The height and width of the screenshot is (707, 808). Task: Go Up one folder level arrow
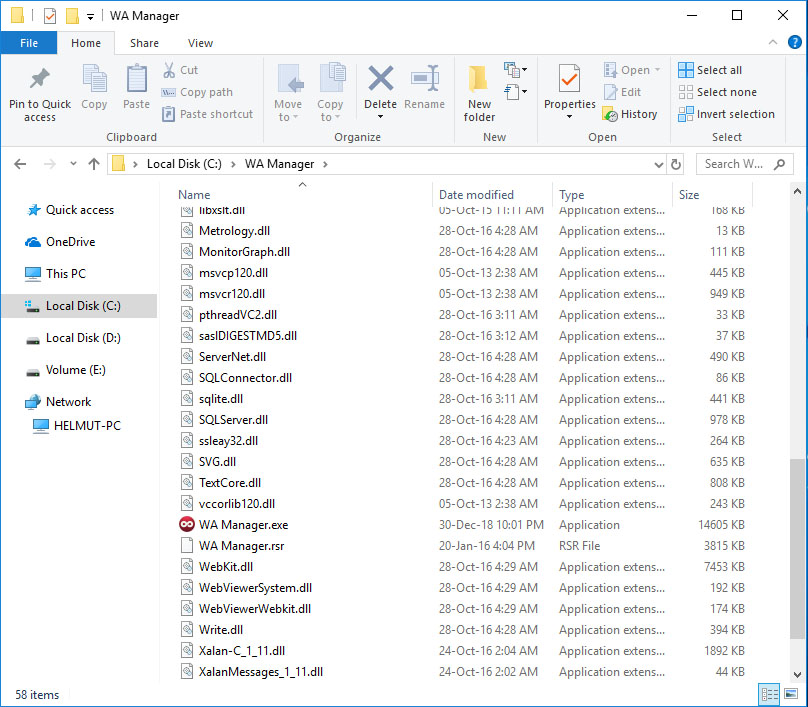[x=94, y=164]
